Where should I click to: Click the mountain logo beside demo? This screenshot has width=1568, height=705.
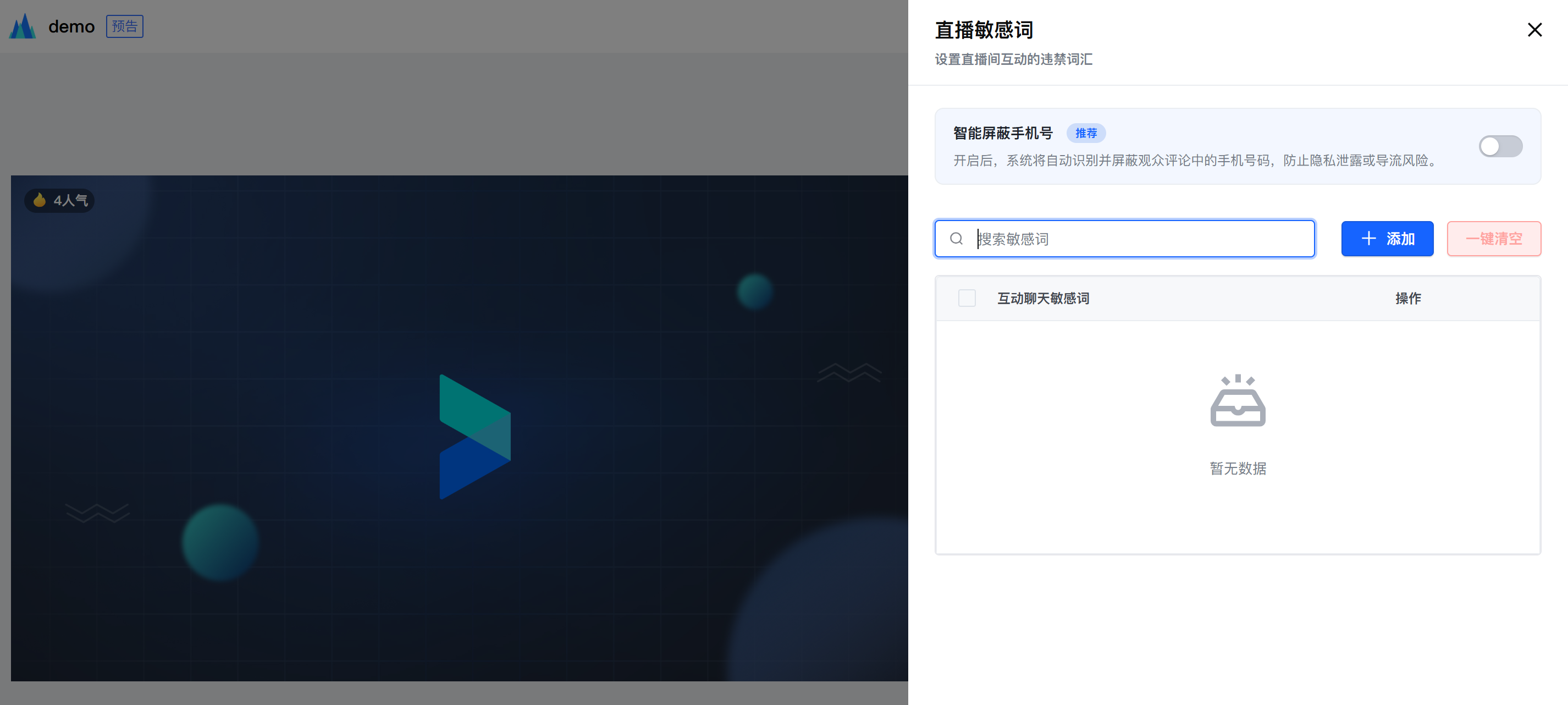tap(23, 27)
